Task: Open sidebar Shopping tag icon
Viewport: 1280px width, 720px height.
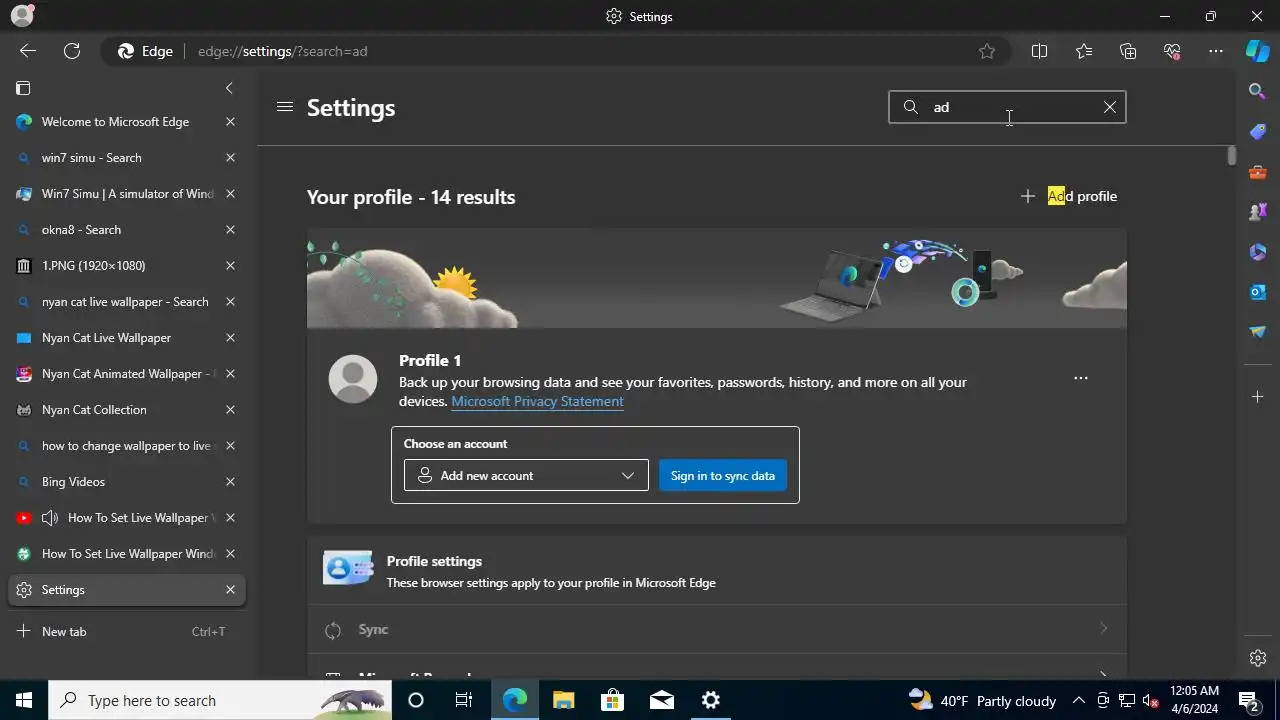Action: point(1258,132)
